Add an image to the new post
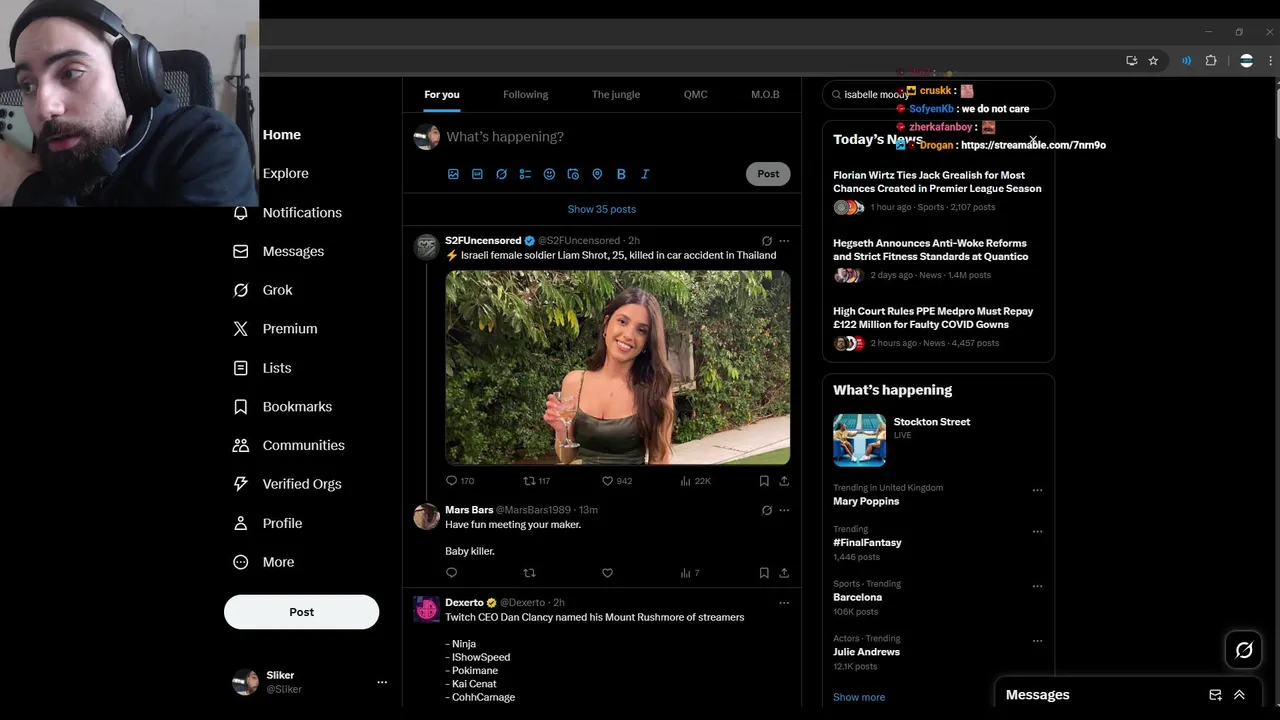 click(x=453, y=174)
